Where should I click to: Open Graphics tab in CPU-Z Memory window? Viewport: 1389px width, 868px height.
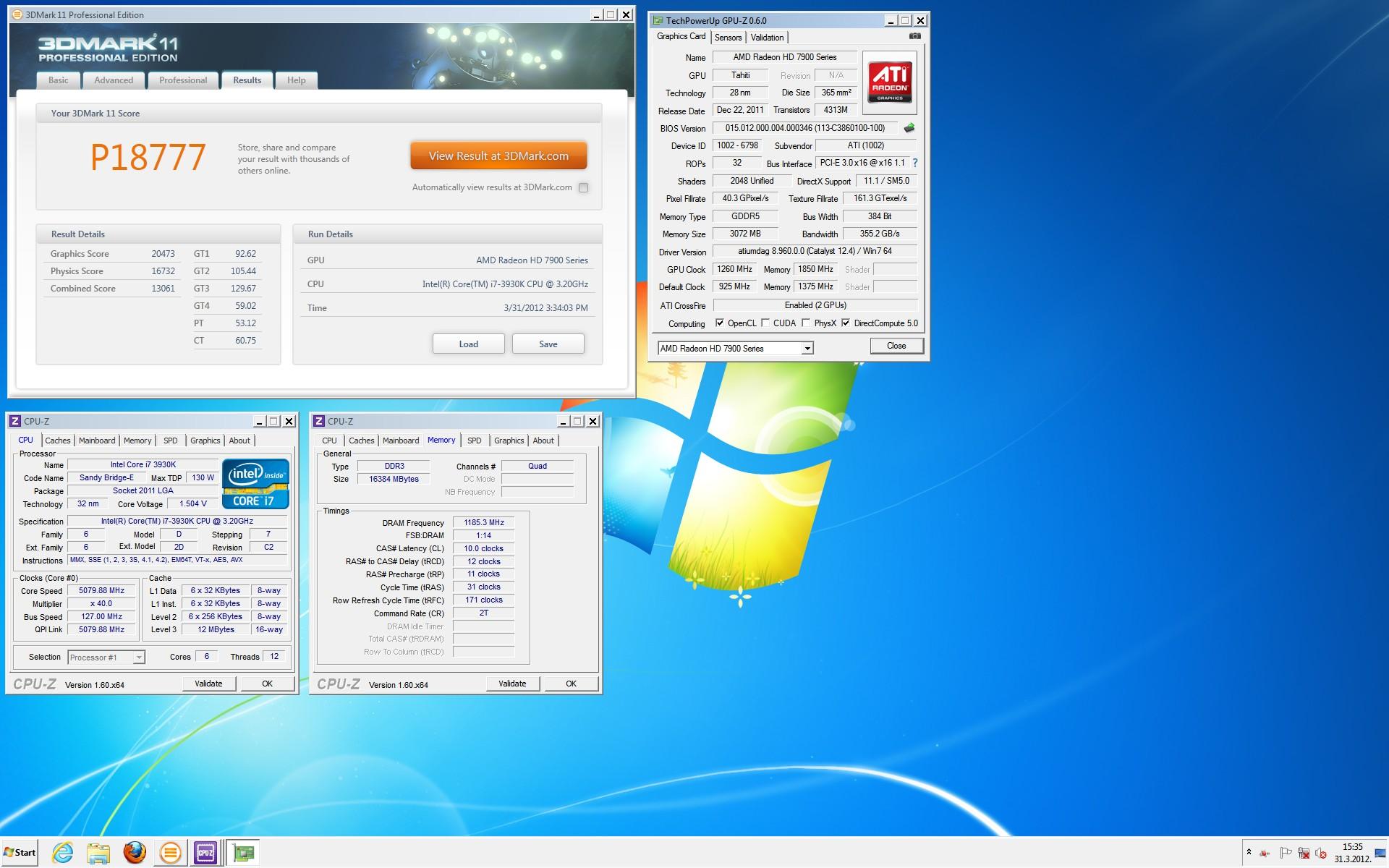pos(509,441)
